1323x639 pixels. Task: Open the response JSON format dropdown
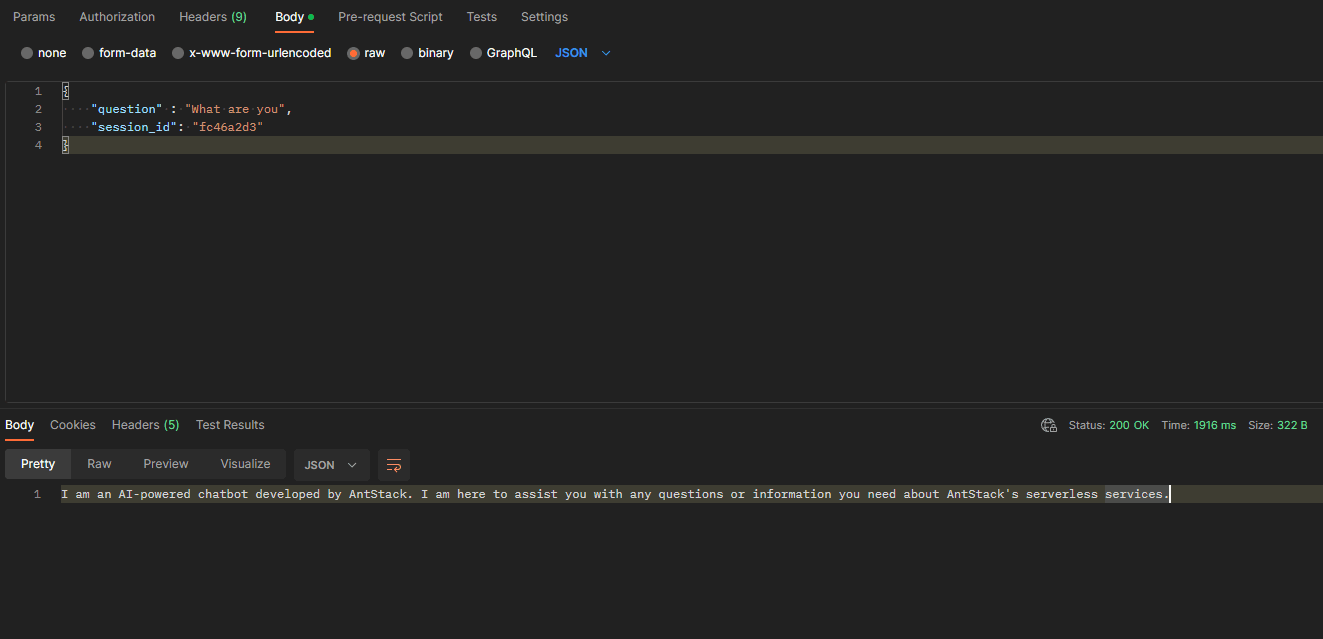(331, 465)
